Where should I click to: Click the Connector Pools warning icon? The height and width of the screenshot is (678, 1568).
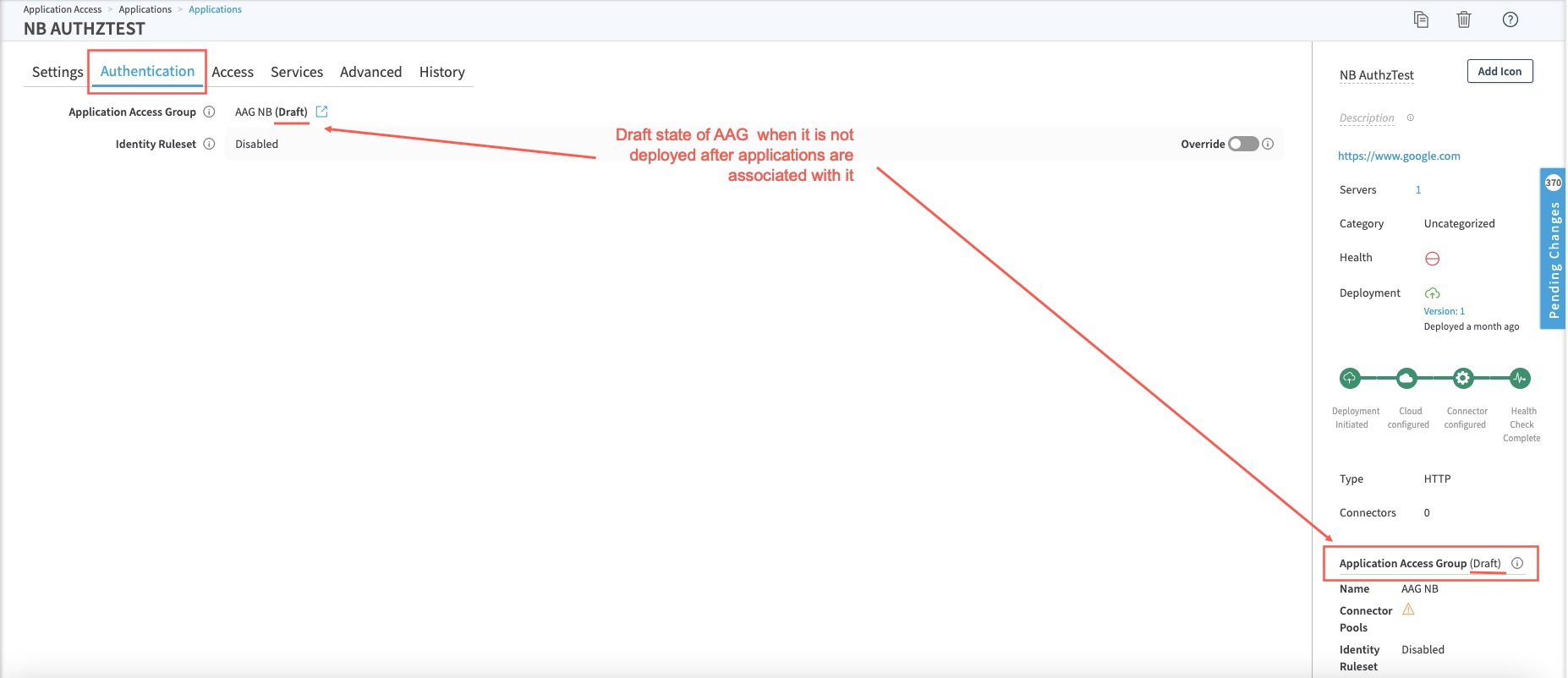pyautogui.click(x=1408, y=610)
